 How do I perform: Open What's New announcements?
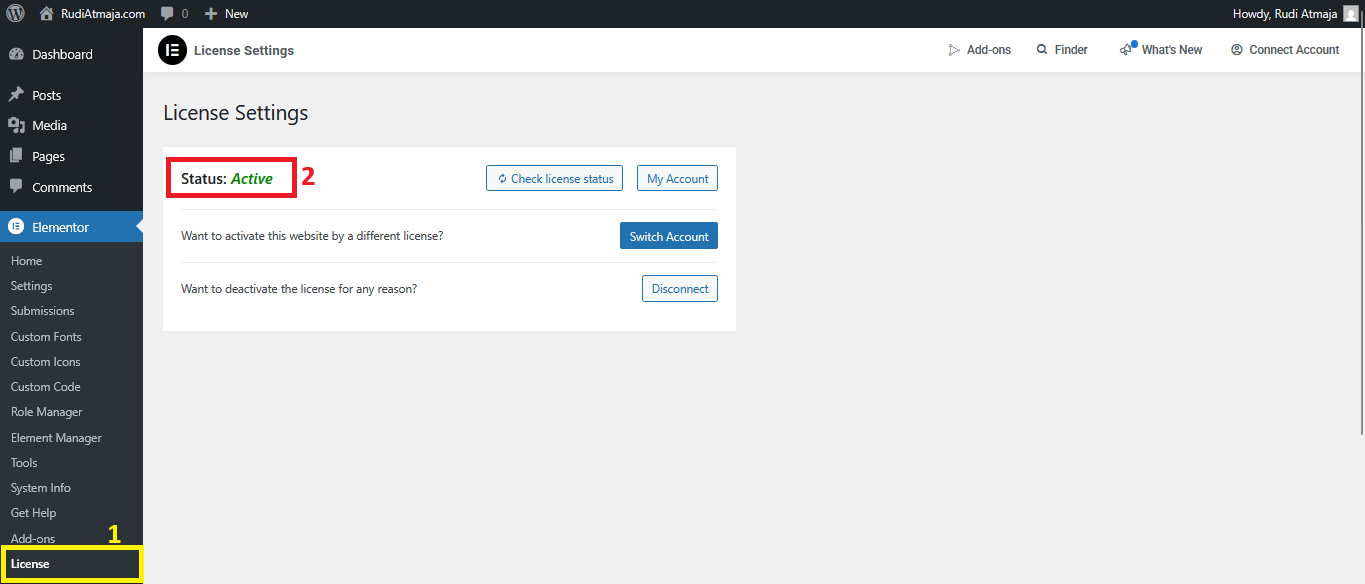tap(1161, 50)
